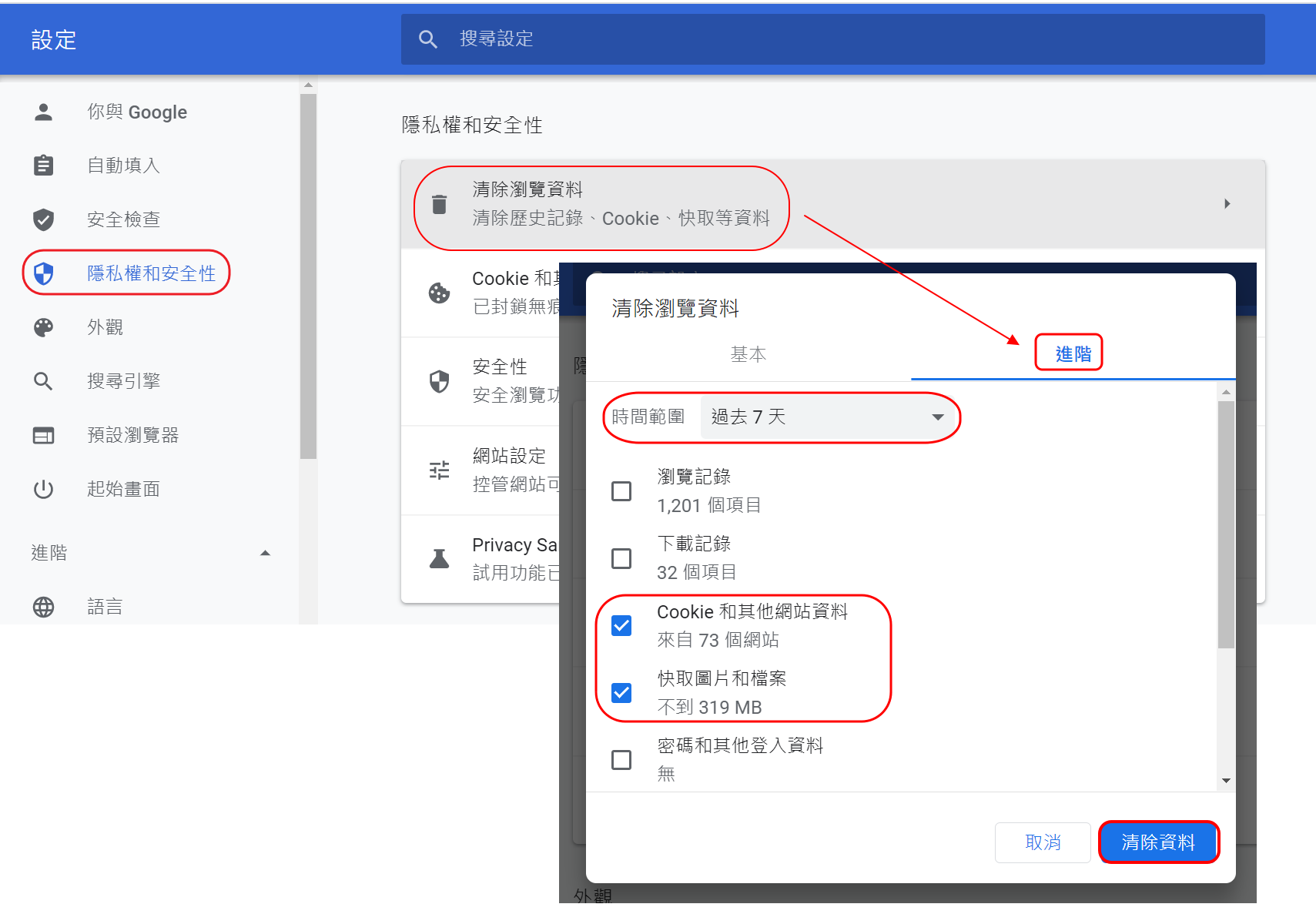Select the 你與 Google person icon
The image size is (1316, 924).
click(x=43, y=112)
